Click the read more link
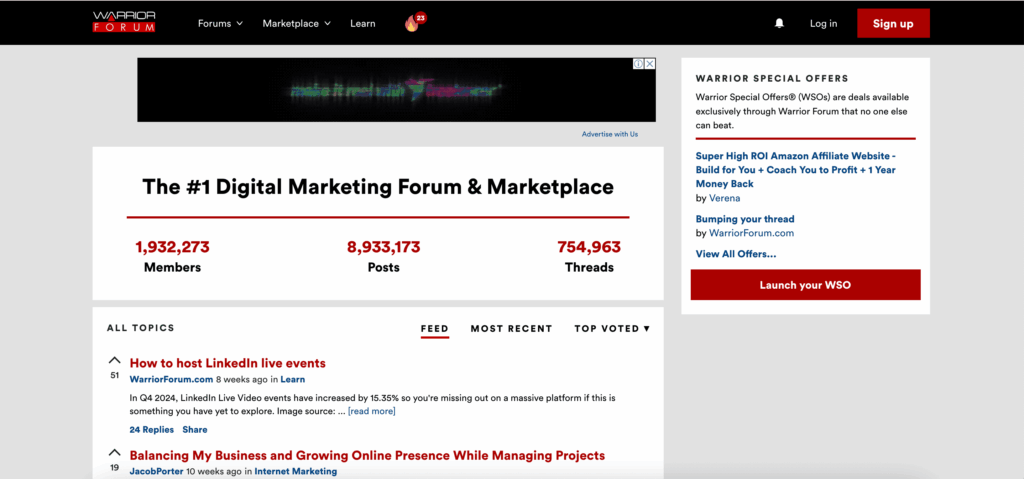Viewport: 1024px width, 479px height. 372,411
